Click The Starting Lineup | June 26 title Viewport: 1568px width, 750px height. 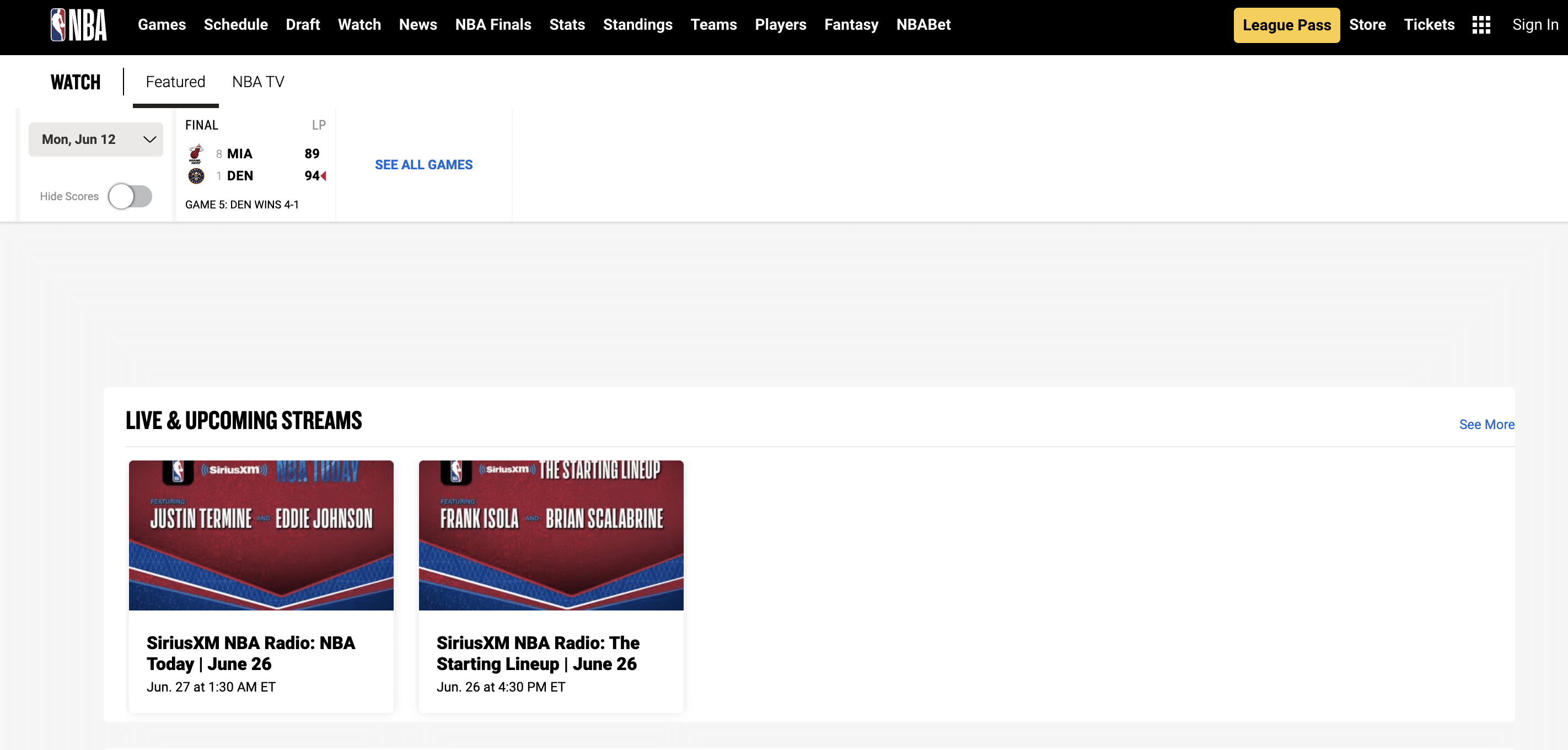(538, 653)
